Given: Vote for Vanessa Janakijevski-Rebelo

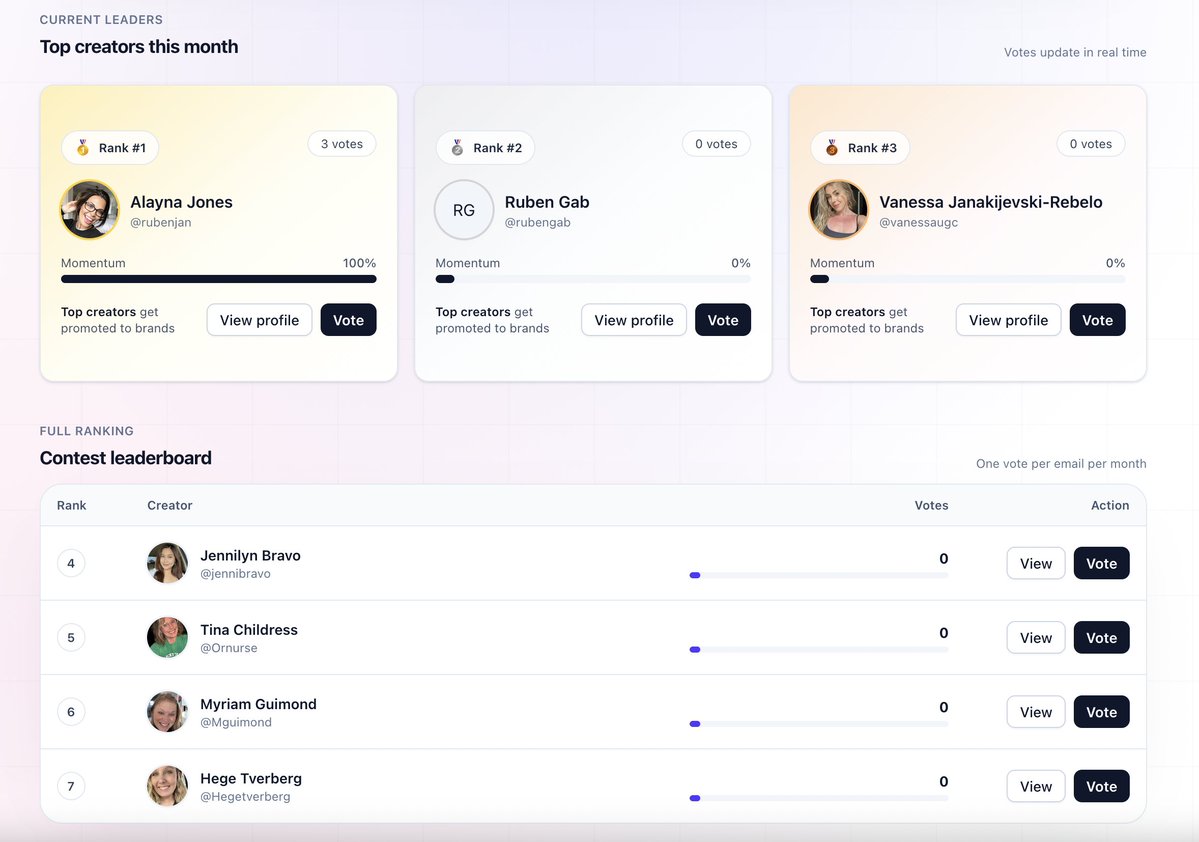Looking at the screenshot, I should tap(1097, 320).
